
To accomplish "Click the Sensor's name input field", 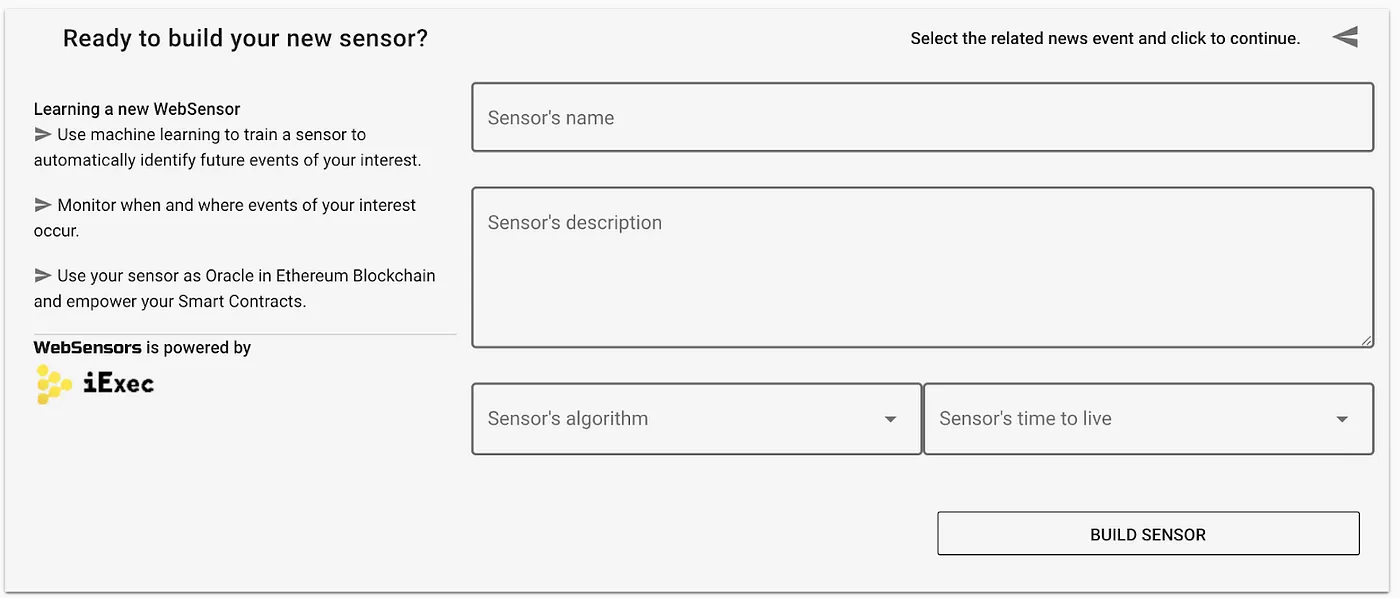I will pos(922,117).
